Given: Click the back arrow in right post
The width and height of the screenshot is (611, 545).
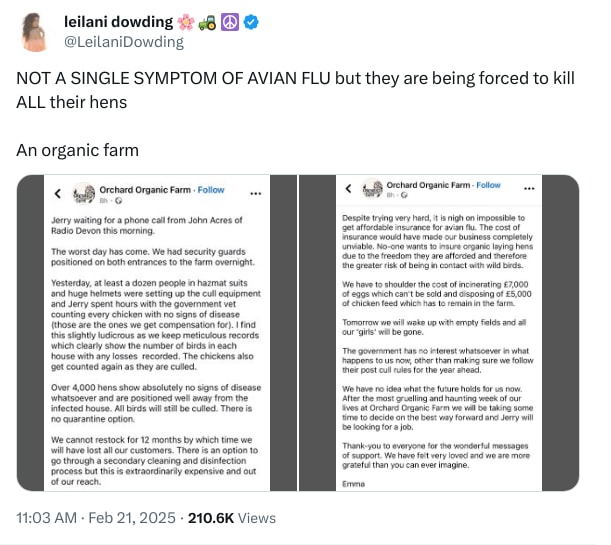Looking at the screenshot, I should pyautogui.click(x=349, y=188).
